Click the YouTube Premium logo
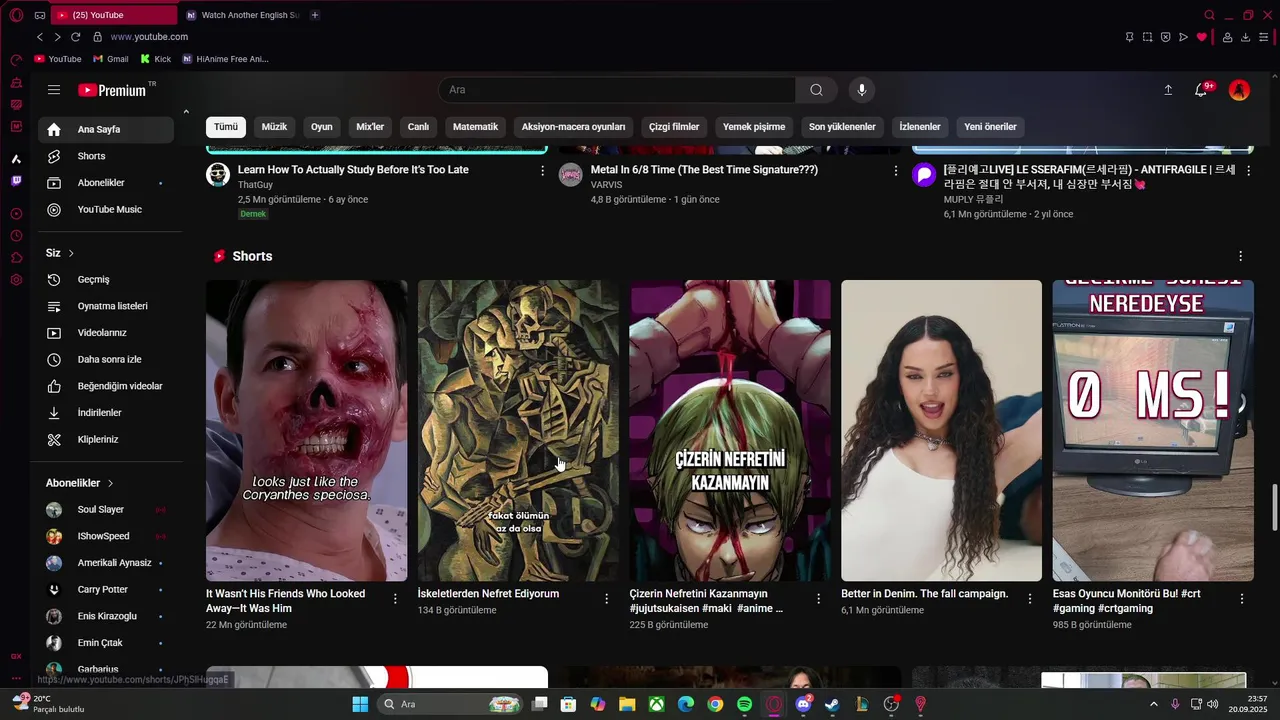The image size is (1280, 720). (x=112, y=90)
